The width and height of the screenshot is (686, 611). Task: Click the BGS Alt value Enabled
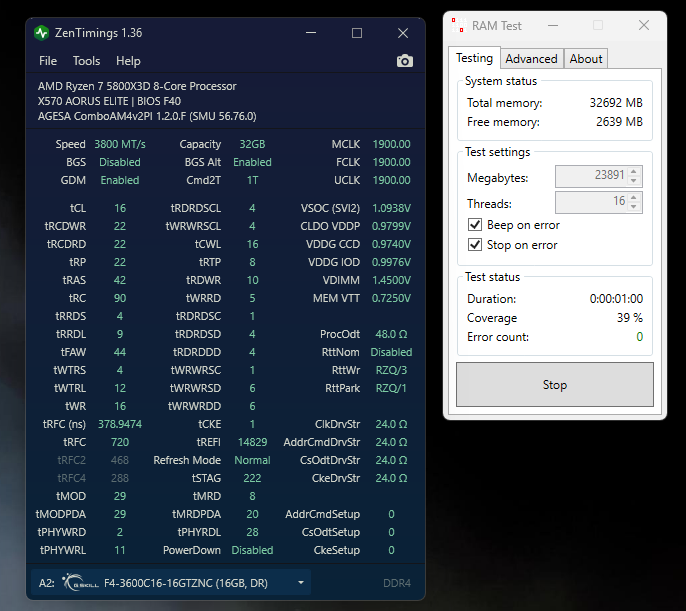252,162
